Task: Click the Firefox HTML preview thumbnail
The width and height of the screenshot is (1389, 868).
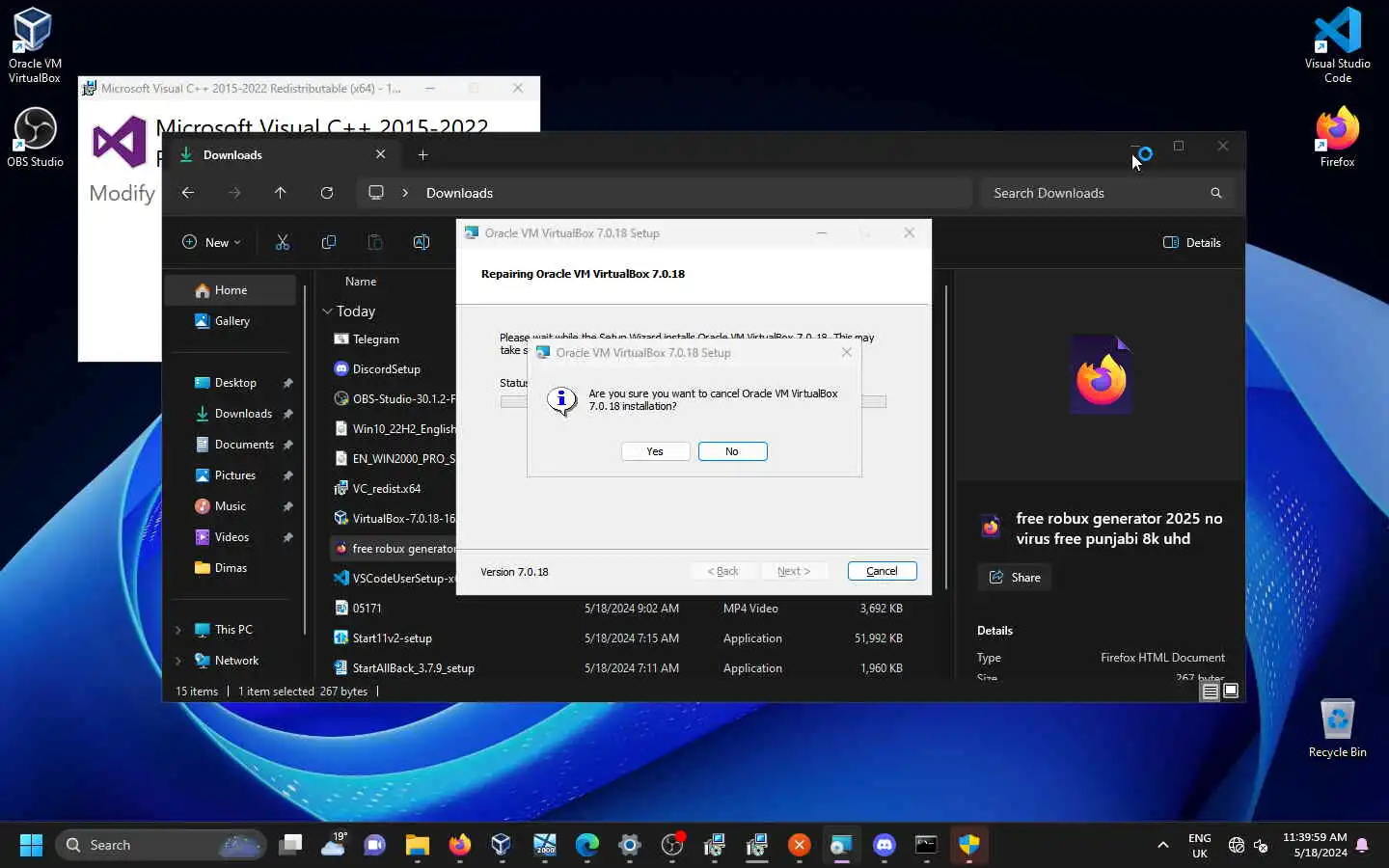Action: 1101,374
